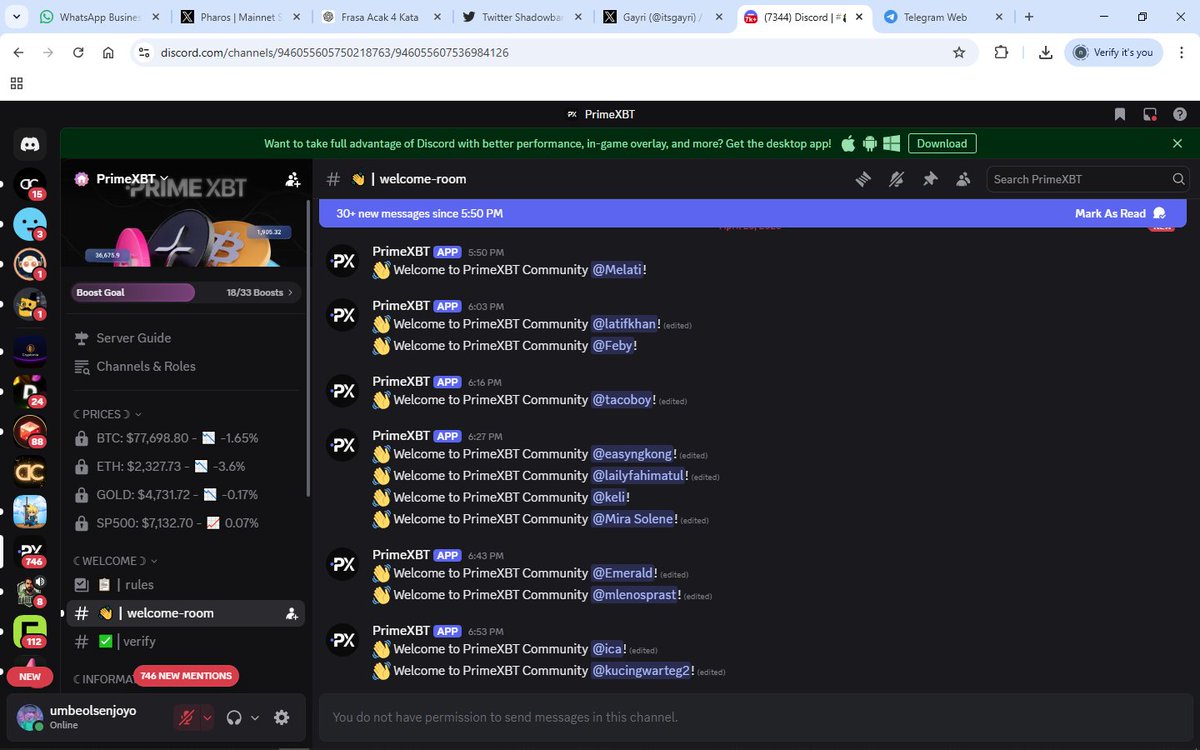Open umbeolsenjoyo user profile avatar
The height and width of the screenshot is (750, 1200).
[x=31, y=717]
